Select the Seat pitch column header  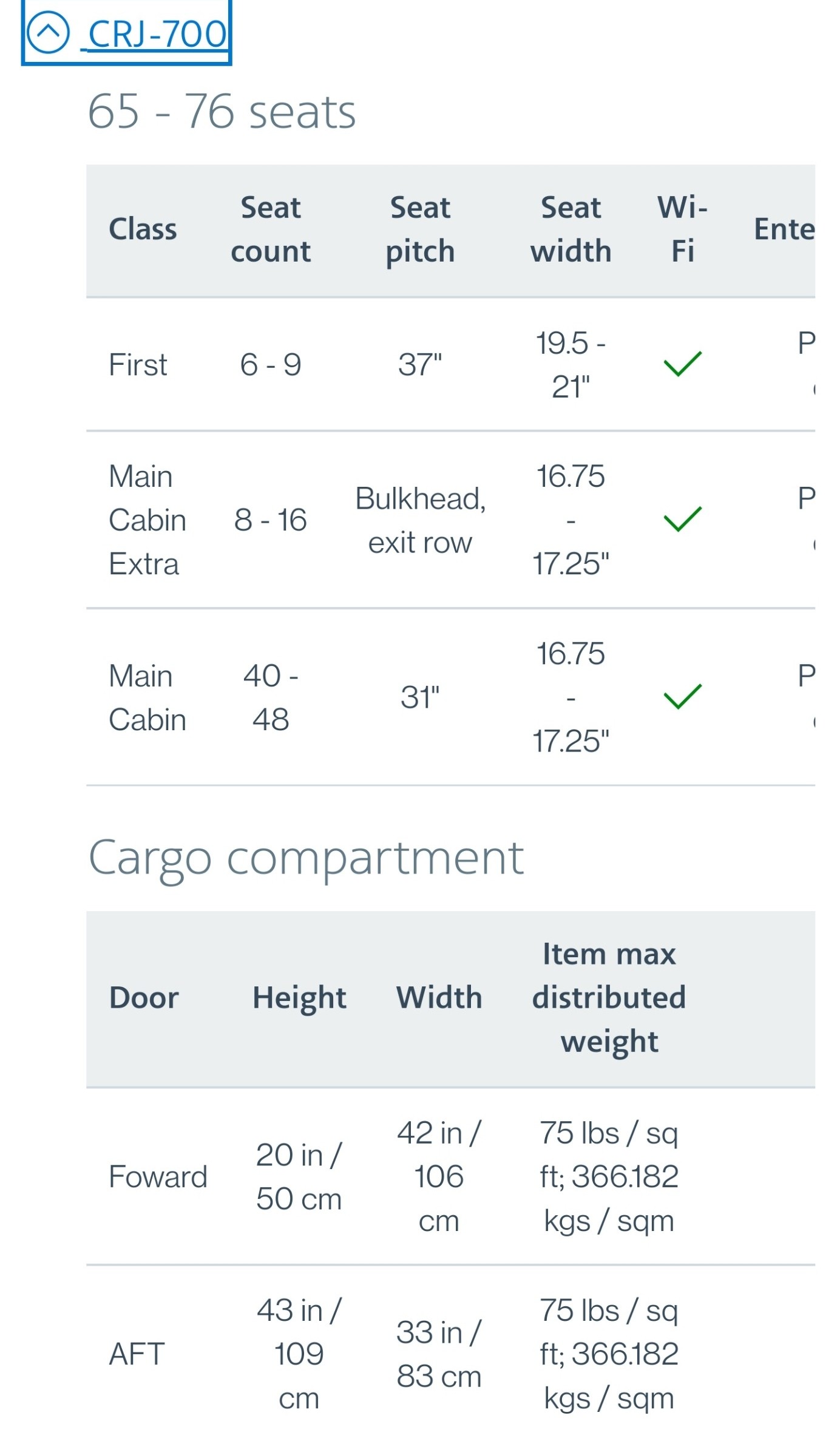click(420, 229)
